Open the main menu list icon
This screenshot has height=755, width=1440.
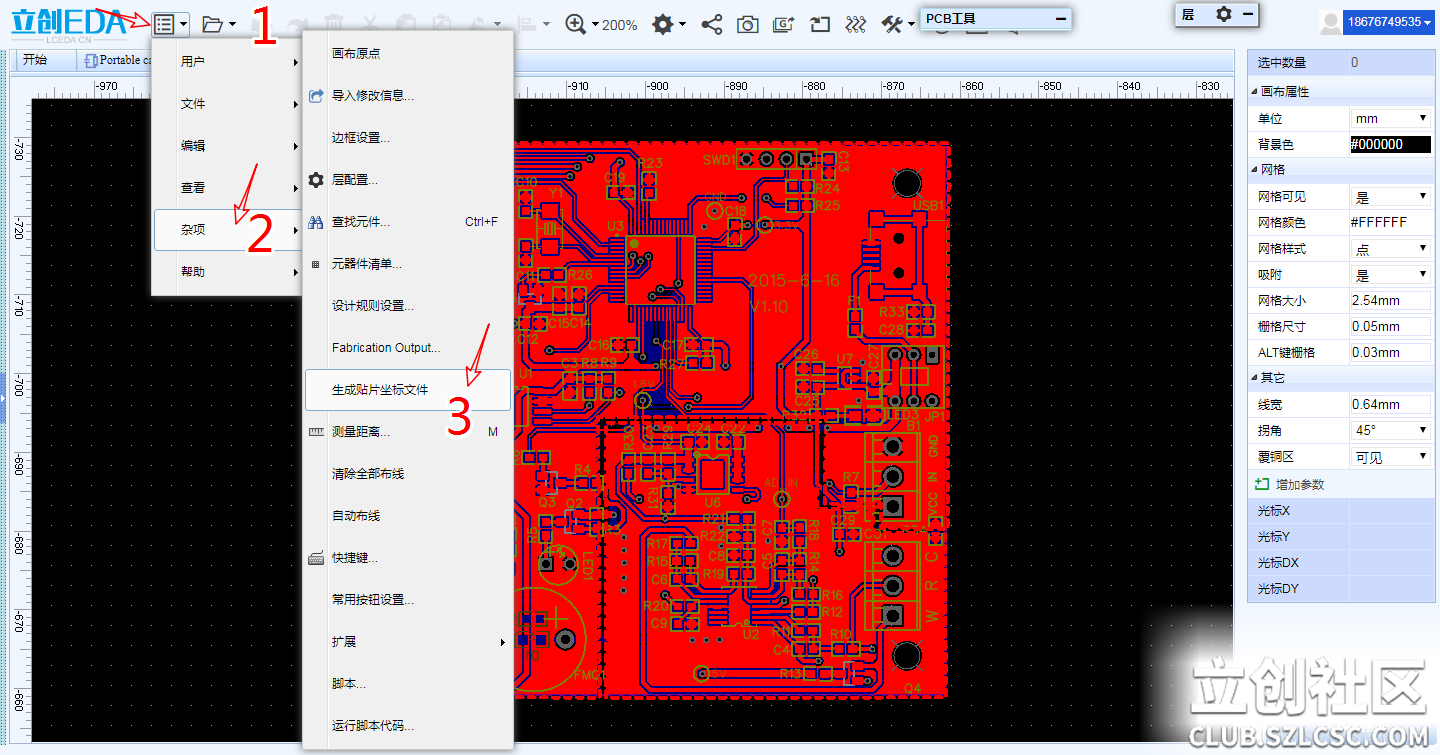point(165,24)
